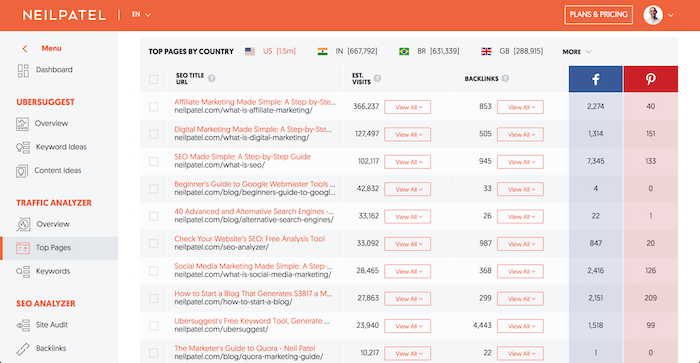Open the Dashboard grid icon

[x=23, y=71]
